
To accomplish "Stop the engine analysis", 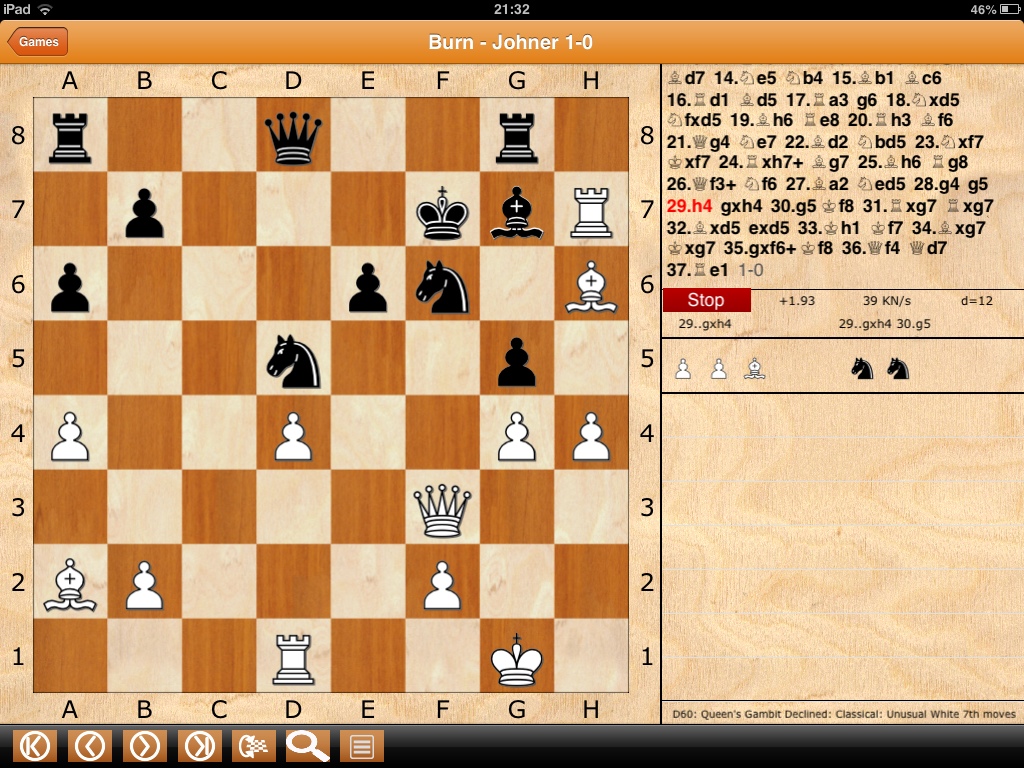I will pos(706,300).
